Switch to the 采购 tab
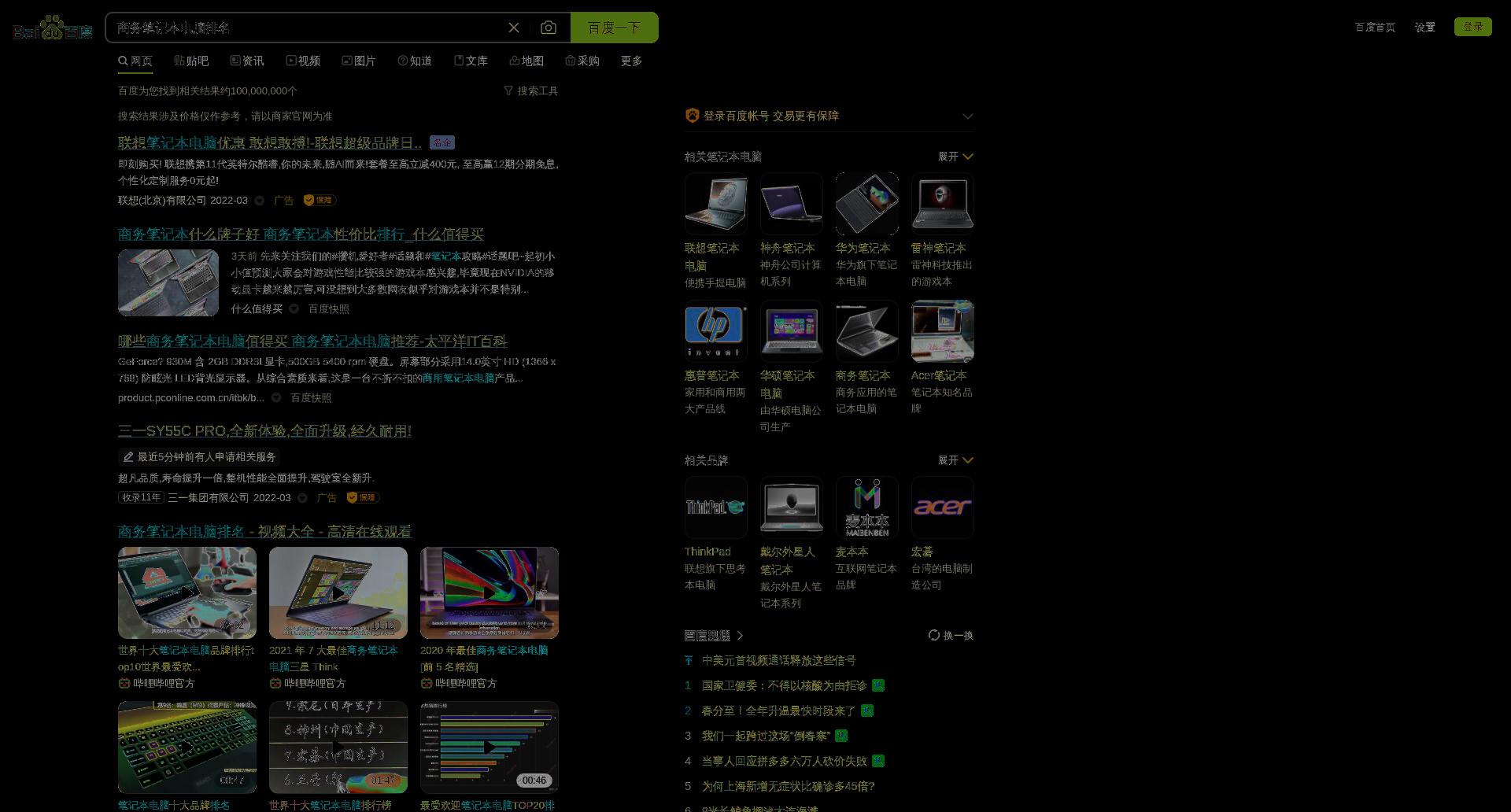This screenshot has width=1511, height=812. (x=582, y=61)
